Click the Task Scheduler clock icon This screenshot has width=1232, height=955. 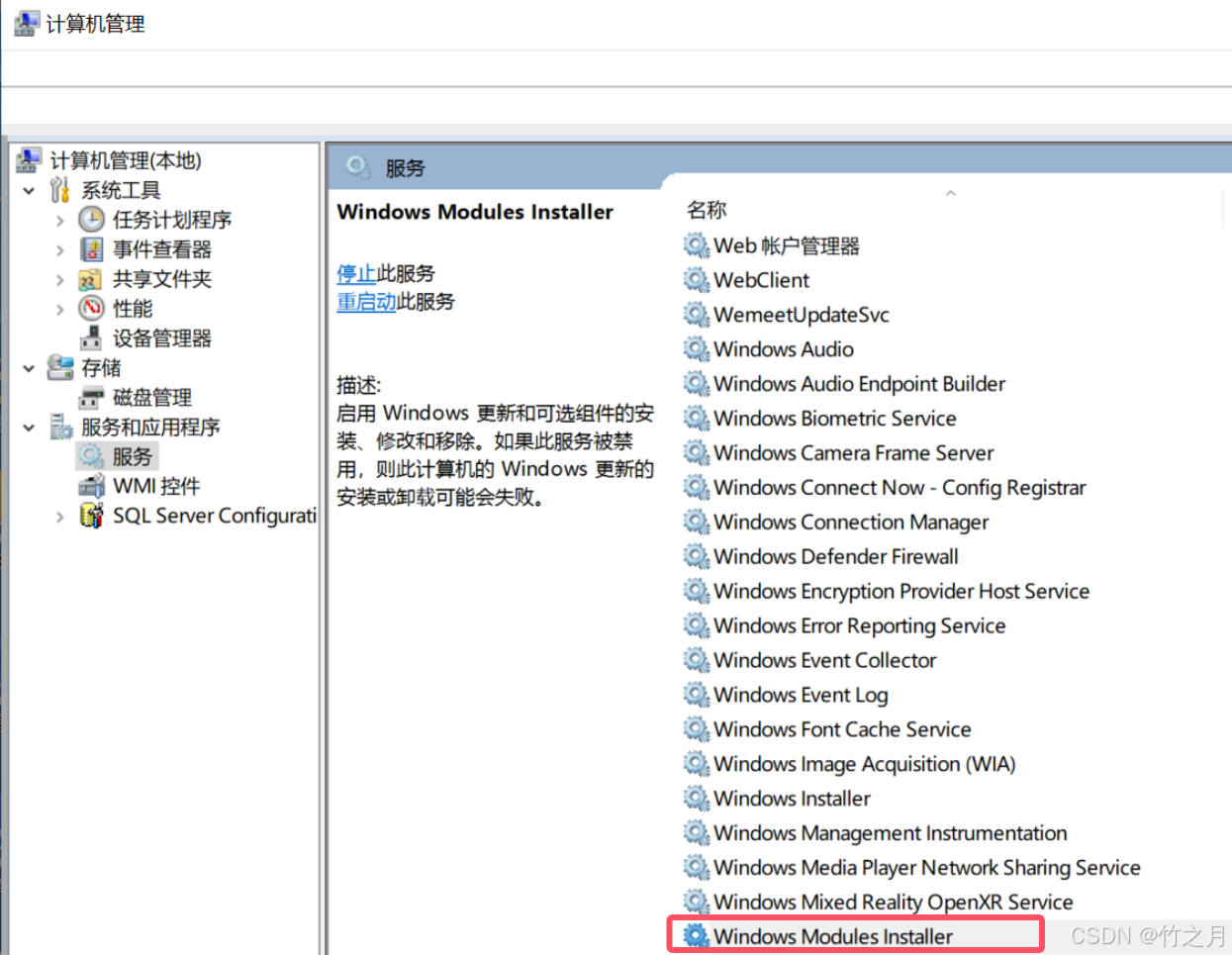pyautogui.click(x=91, y=219)
